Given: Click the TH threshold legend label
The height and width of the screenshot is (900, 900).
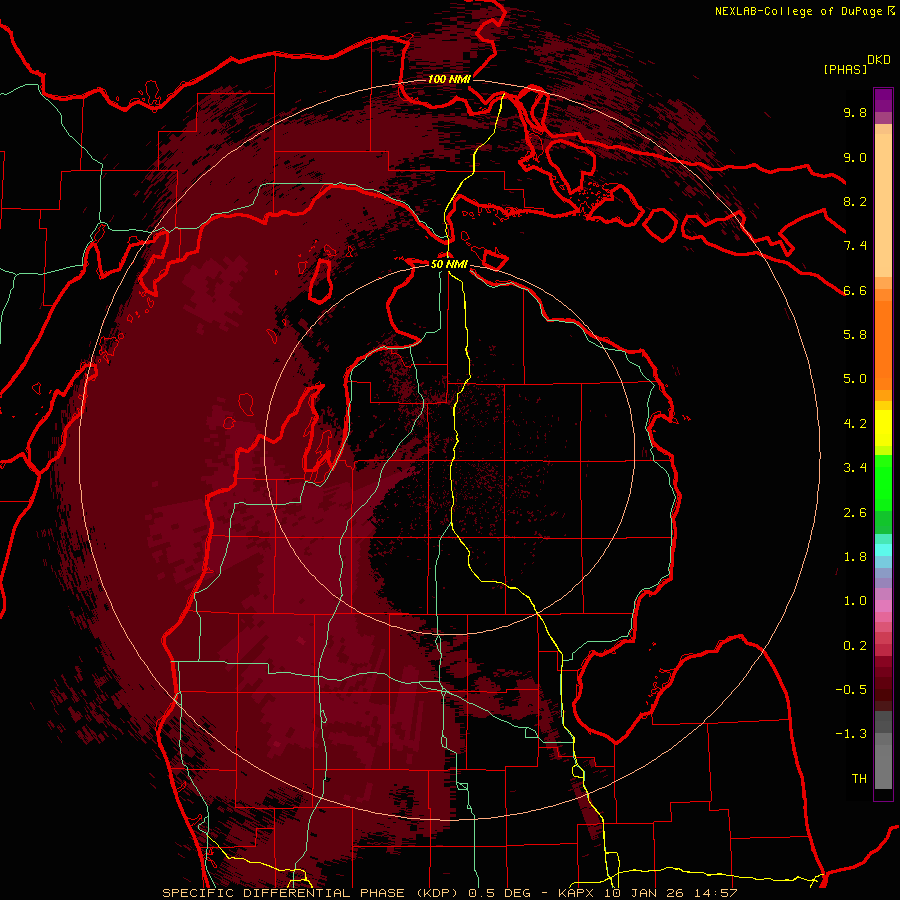Looking at the screenshot, I should tap(859, 779).
